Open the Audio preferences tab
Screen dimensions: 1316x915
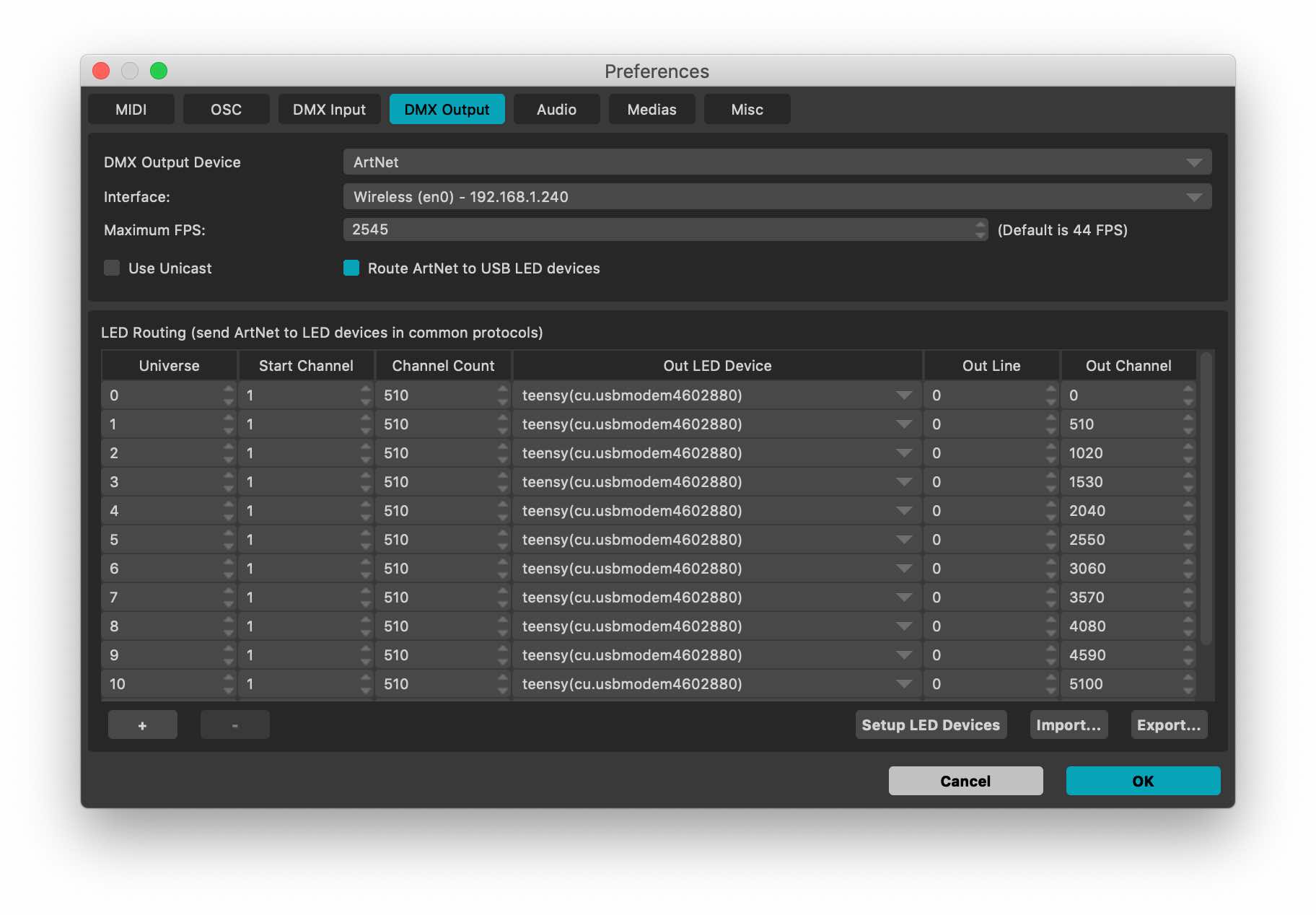tap(556, 110)
